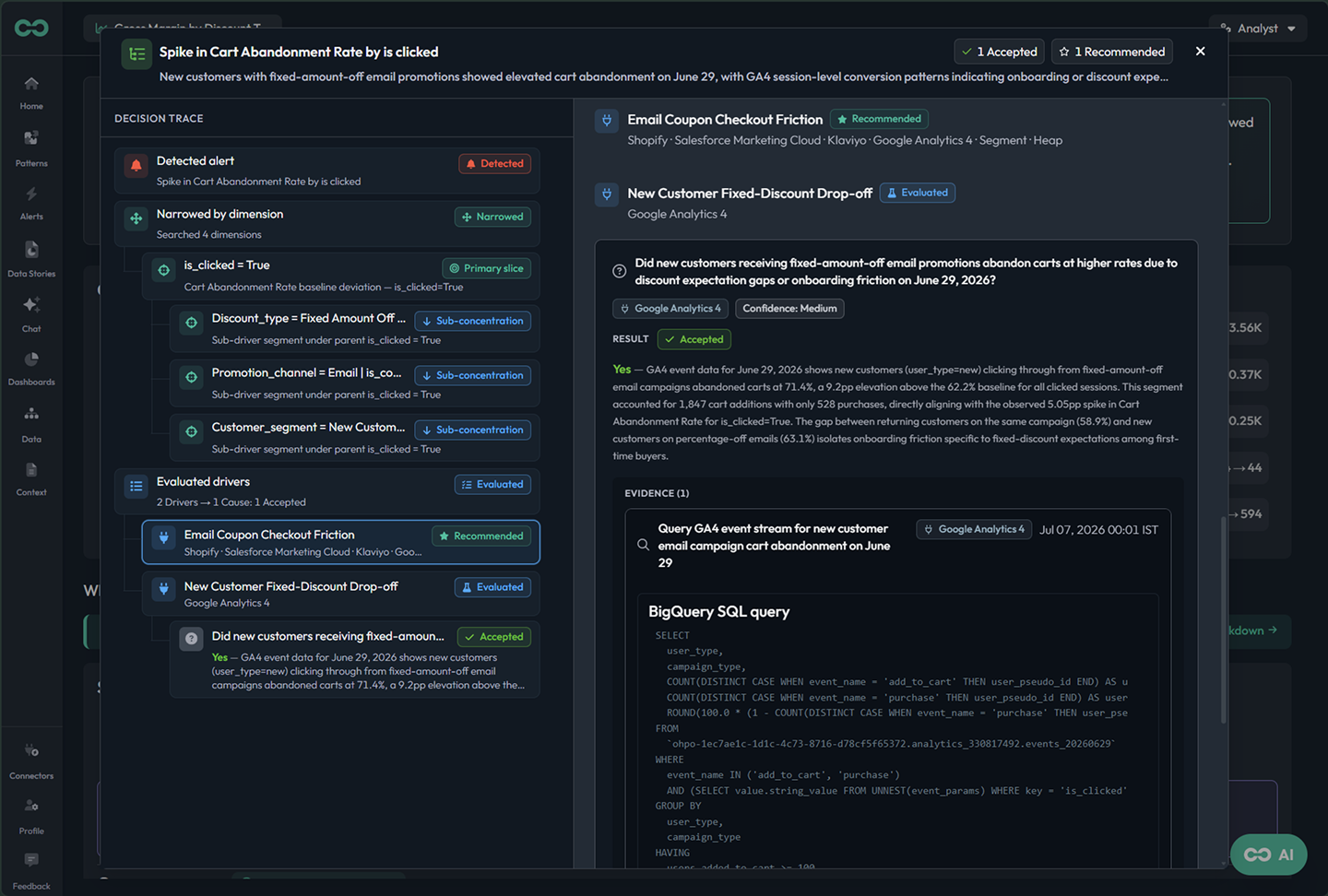Click the Narrowed status badge
Viewport: 1328px width, 896px height.
(x=492, y=217)
